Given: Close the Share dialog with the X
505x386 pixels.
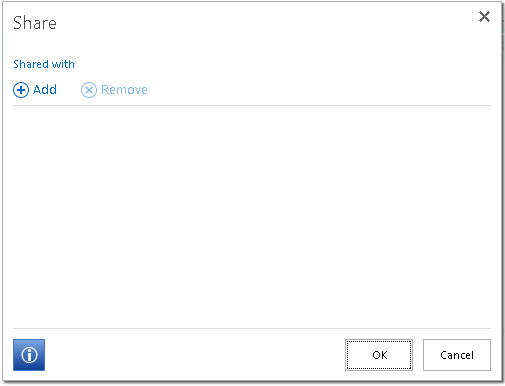Looking at the screenshot, I should 484,16.
